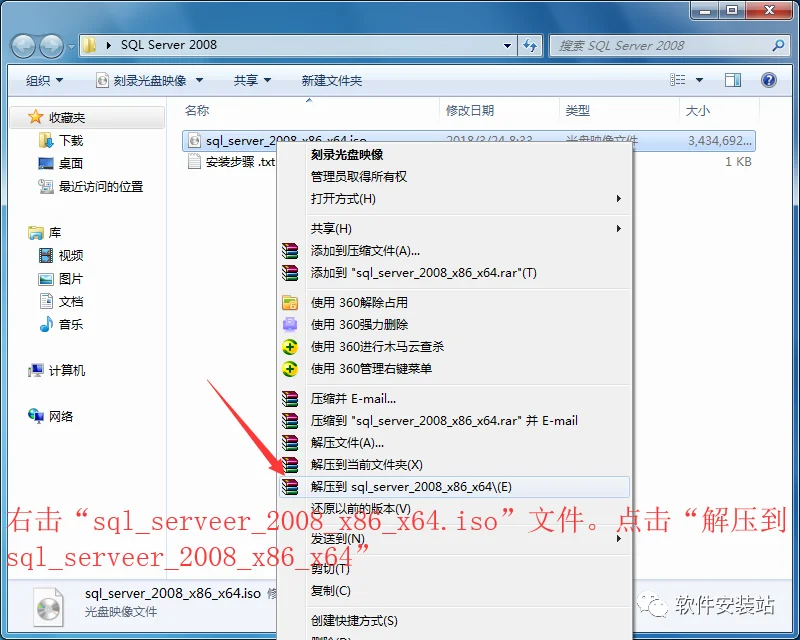Screen dimensions: 800x640
Task: Choose 创建快捷方式(S) from context menu
Action: (455, 621)
